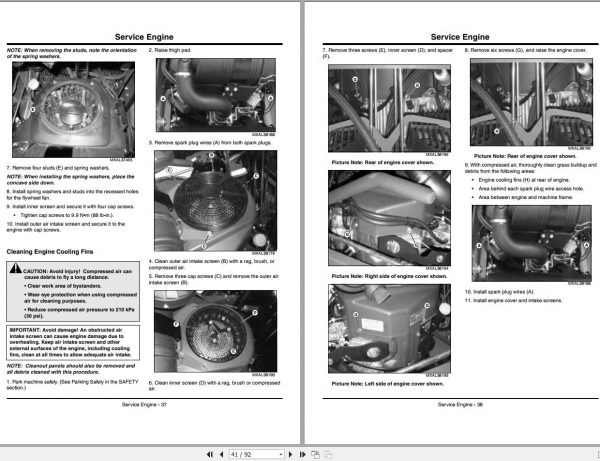Click the inner screen photo with labels D, E, F

coord(215,331)
